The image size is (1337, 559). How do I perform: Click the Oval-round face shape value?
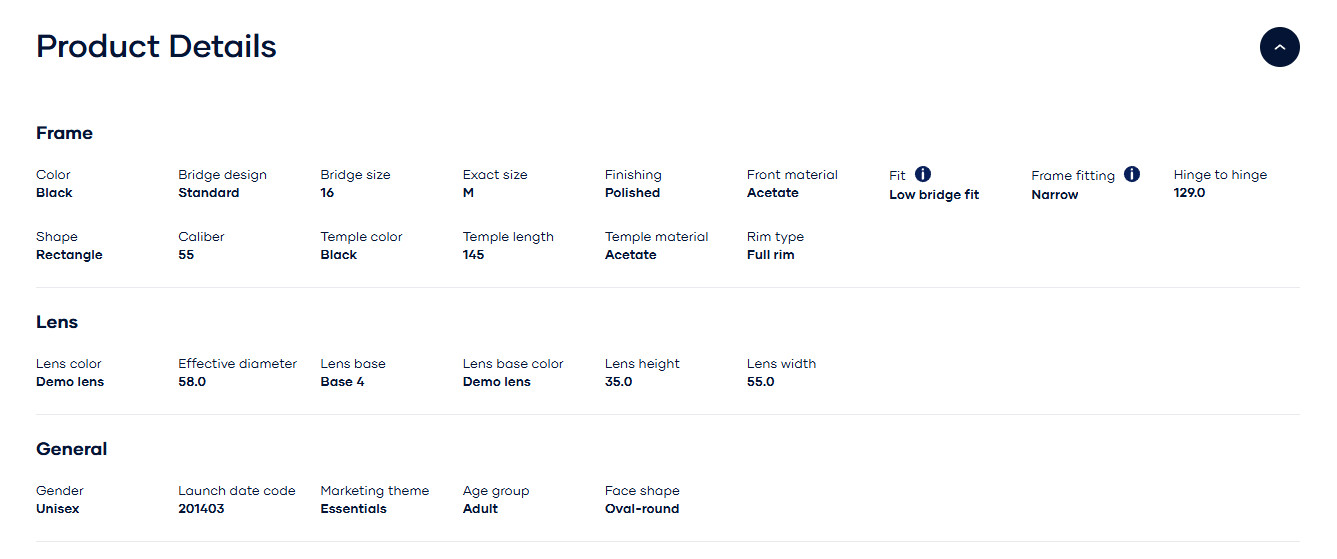coord(642,509)
